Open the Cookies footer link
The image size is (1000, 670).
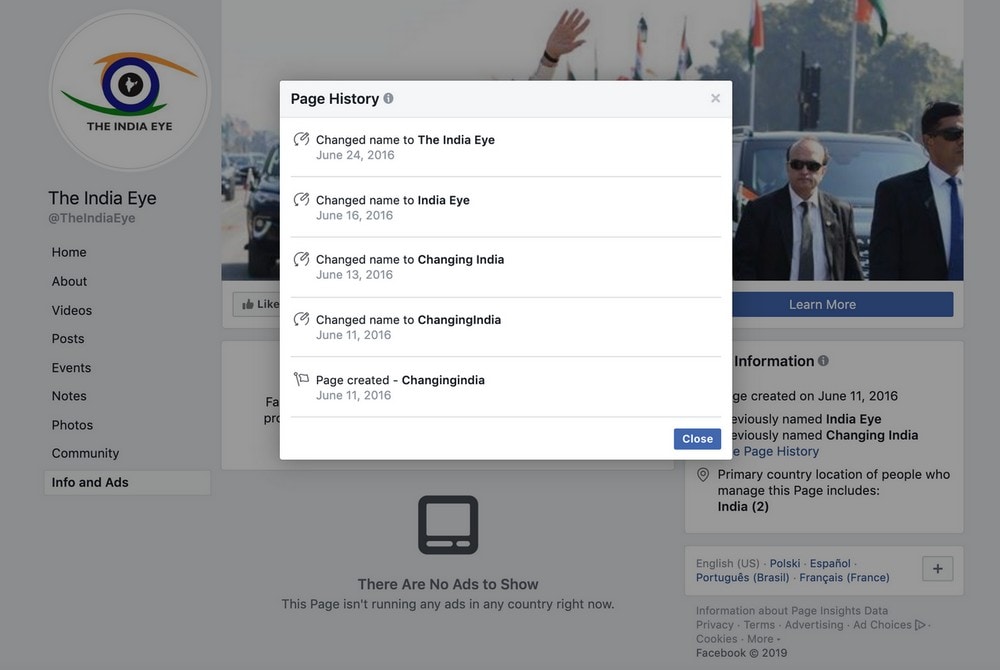click(x=716, y=639)
